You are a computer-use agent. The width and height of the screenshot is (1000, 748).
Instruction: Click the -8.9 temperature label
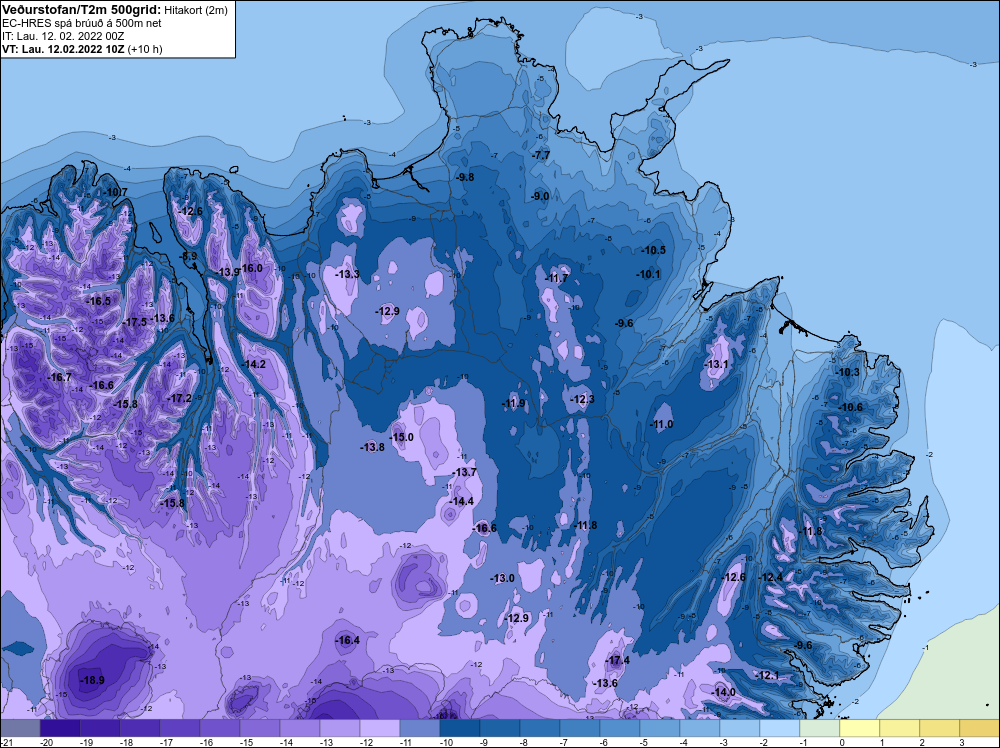[189, 256]
